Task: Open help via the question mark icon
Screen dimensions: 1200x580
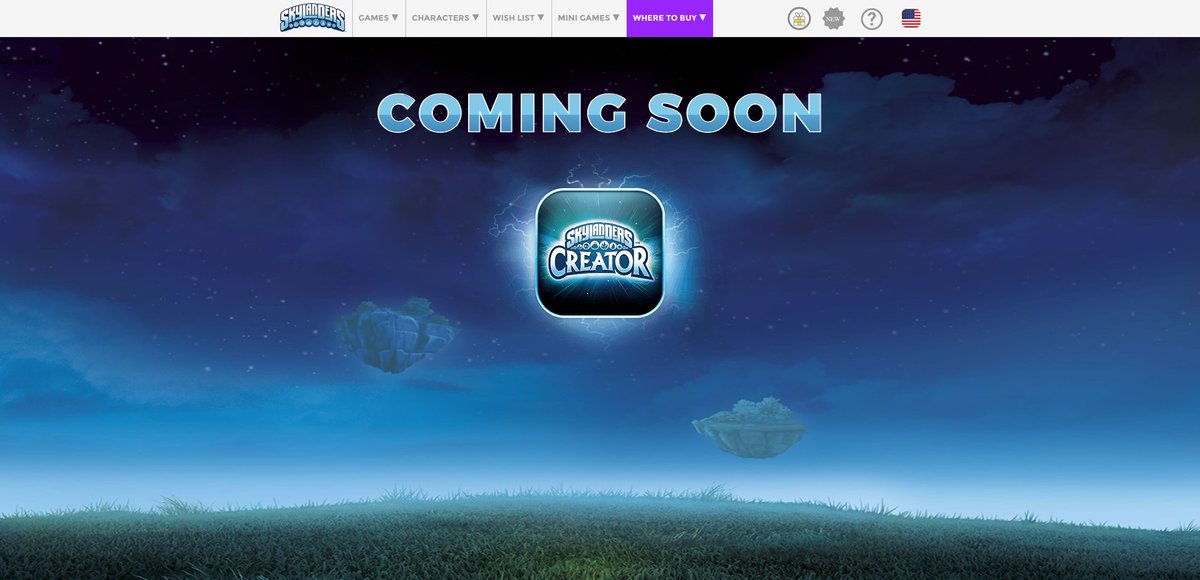Action: (x=872, y=18)
